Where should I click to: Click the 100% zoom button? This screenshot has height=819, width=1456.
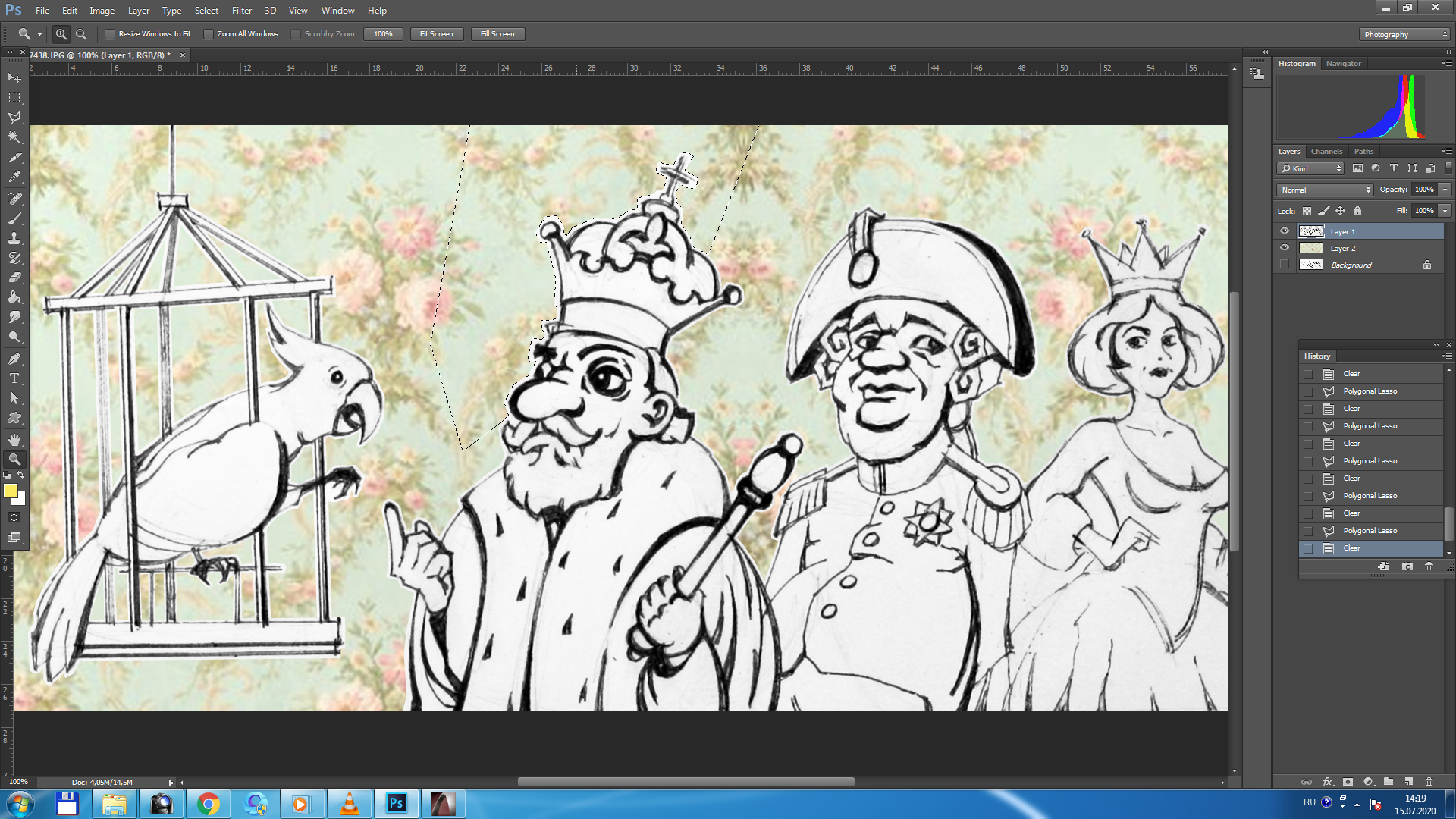click(383, 34)
